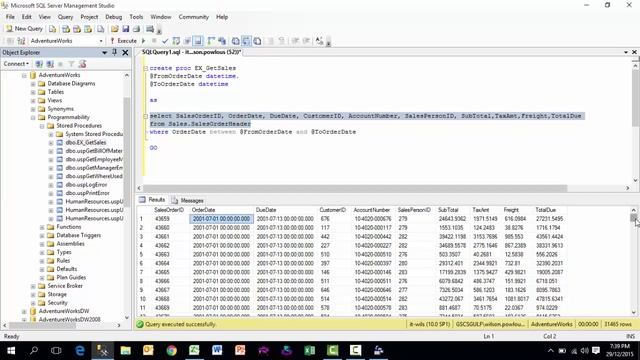Select the OrderDate cell in row 1
Viewport: 640px width, 360px height.
pos(221,219)
